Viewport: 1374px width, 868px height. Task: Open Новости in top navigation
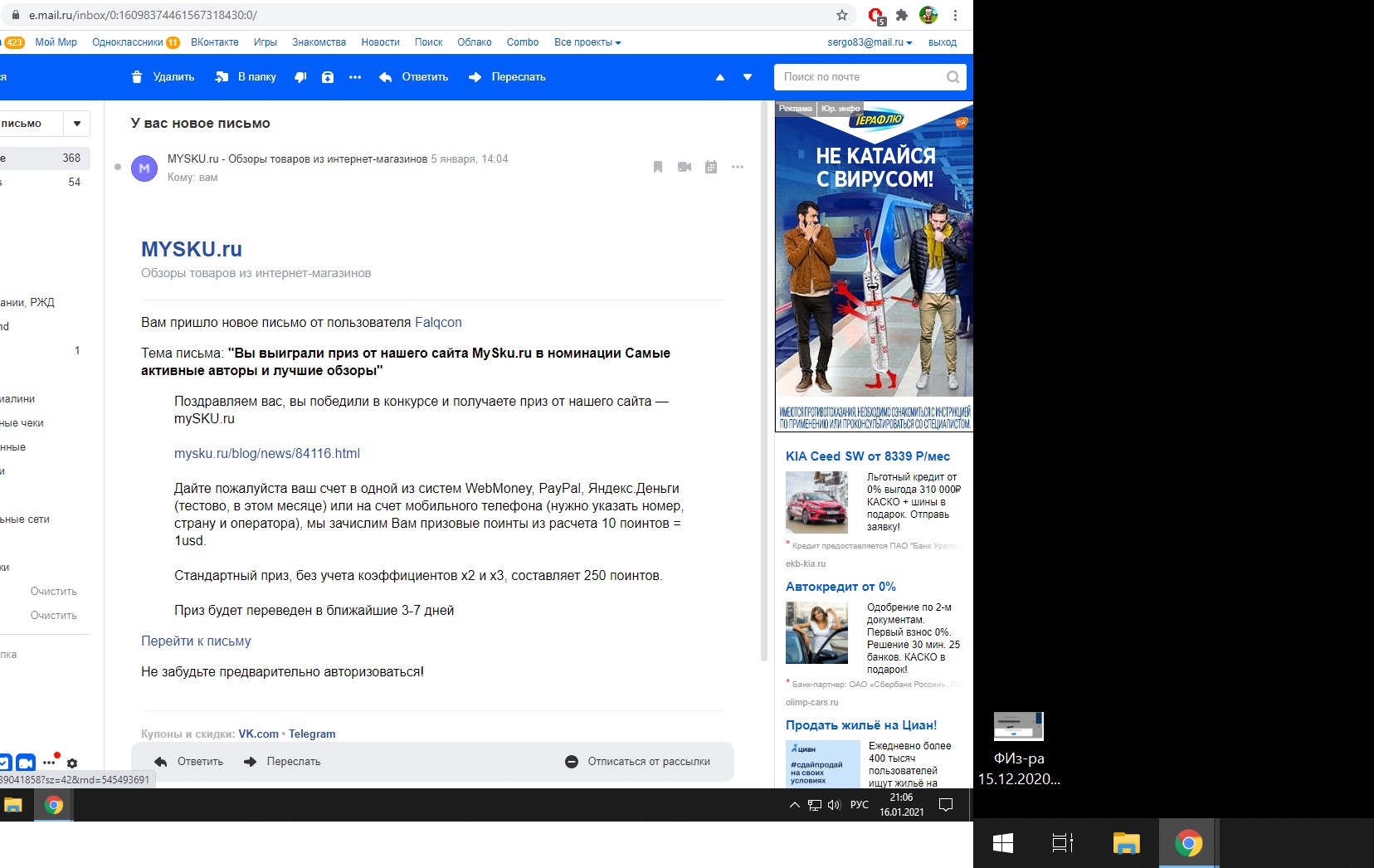pos(381,42)
